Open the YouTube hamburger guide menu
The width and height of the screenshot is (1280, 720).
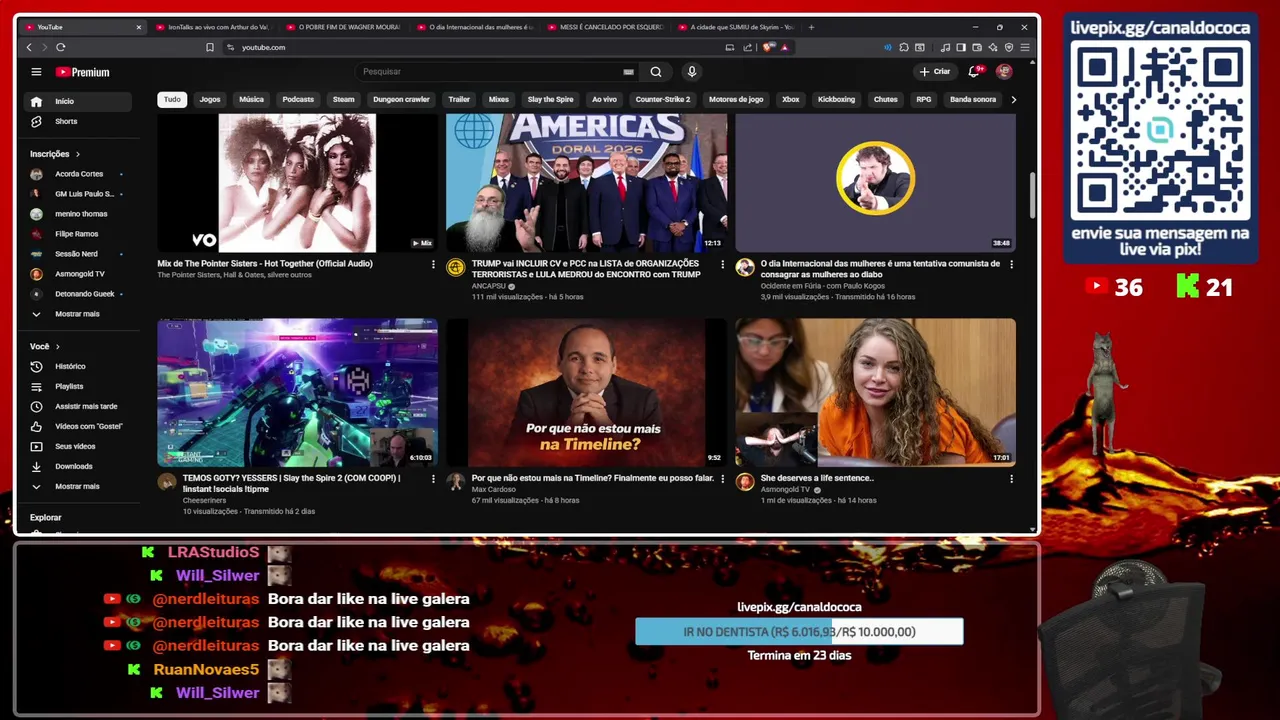click(x=36, y=72)
